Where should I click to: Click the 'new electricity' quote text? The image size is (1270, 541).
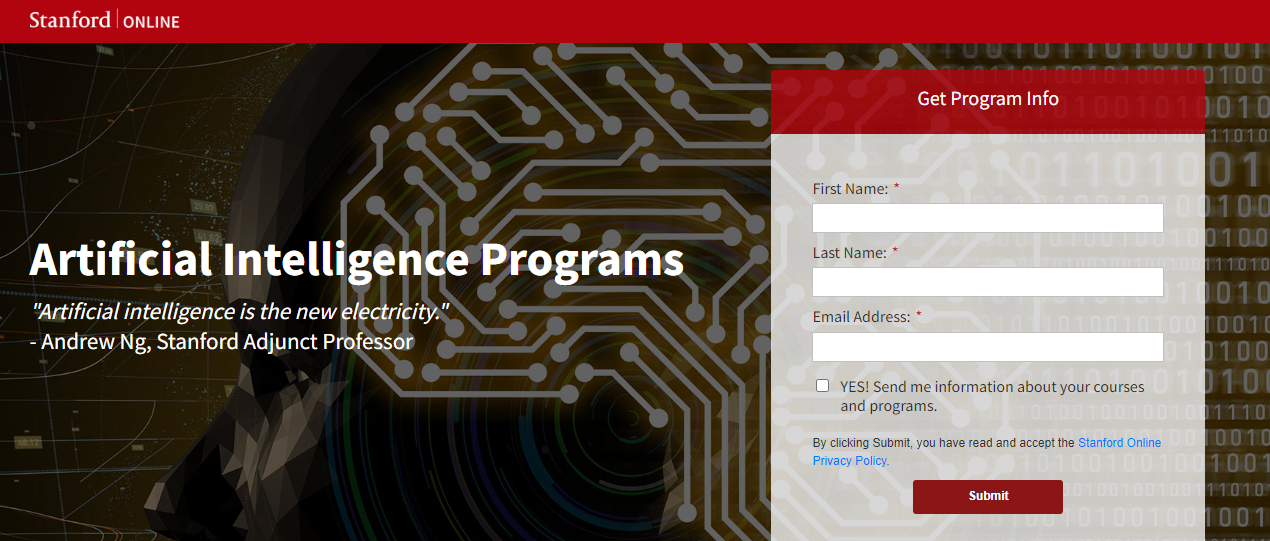click(x=240, y=311)
